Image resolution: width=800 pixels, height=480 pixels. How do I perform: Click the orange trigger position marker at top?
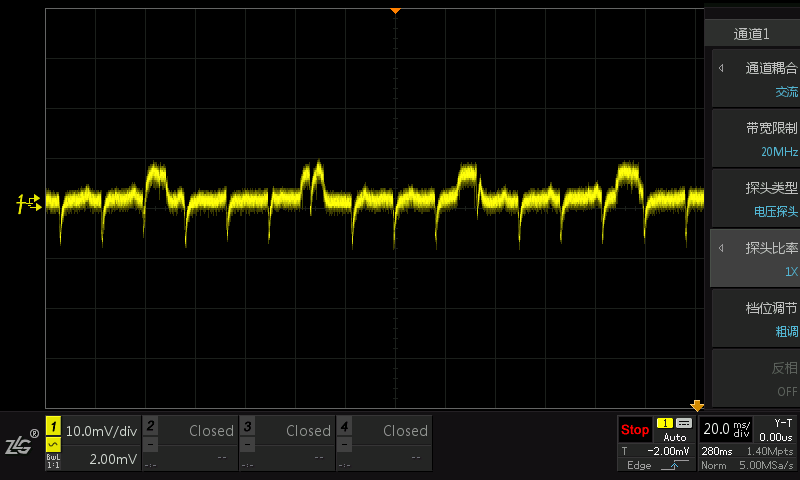(395, 11)
